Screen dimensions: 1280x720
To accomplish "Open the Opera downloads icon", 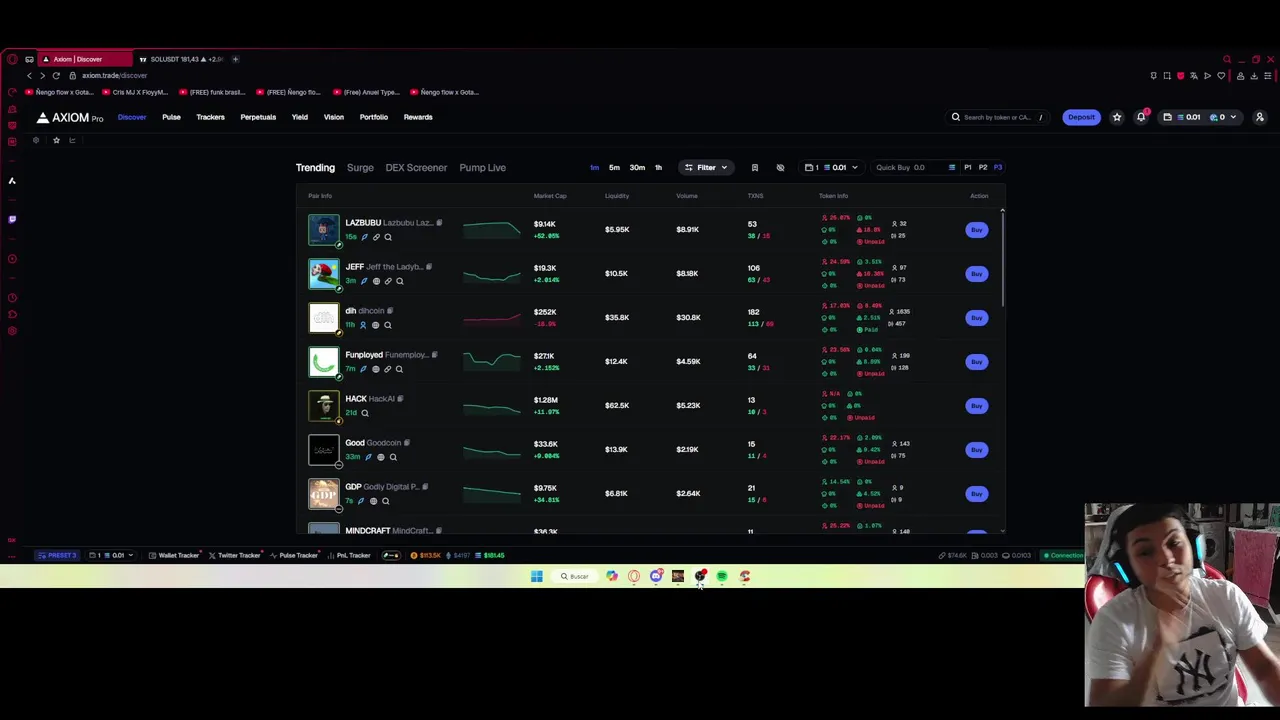I will [x=1254, y=76].
